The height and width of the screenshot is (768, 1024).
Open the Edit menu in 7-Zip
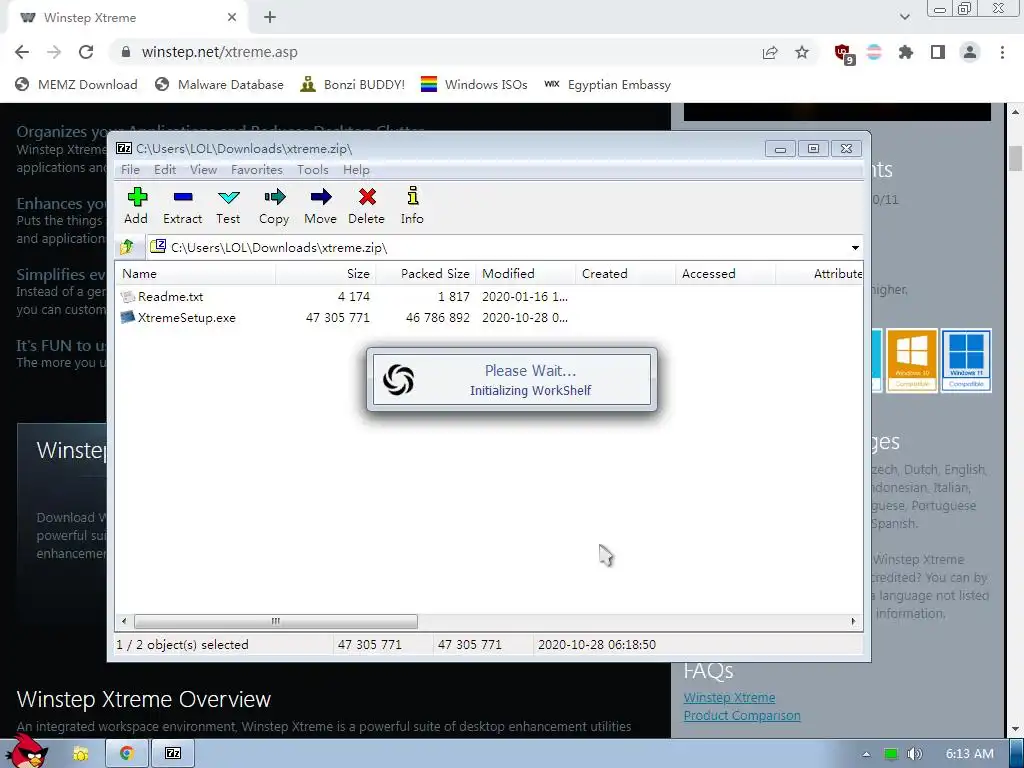[165, 170]
